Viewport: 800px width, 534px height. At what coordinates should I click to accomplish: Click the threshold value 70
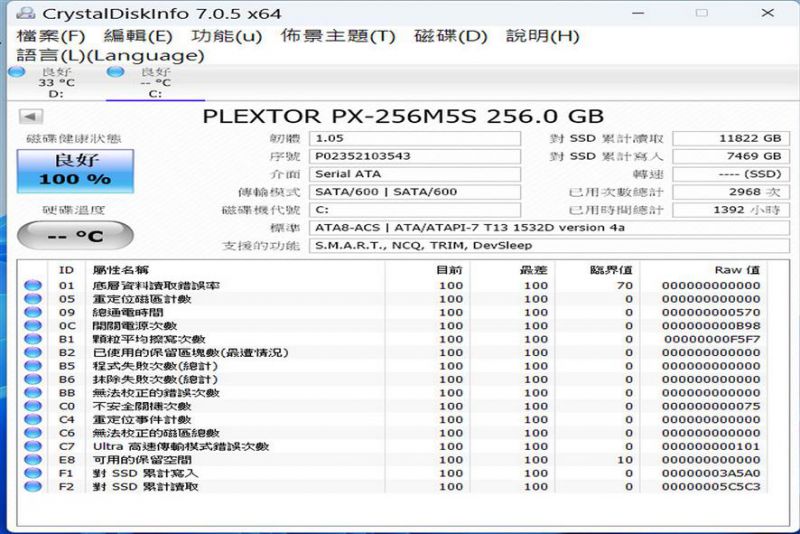pos(624,286)
